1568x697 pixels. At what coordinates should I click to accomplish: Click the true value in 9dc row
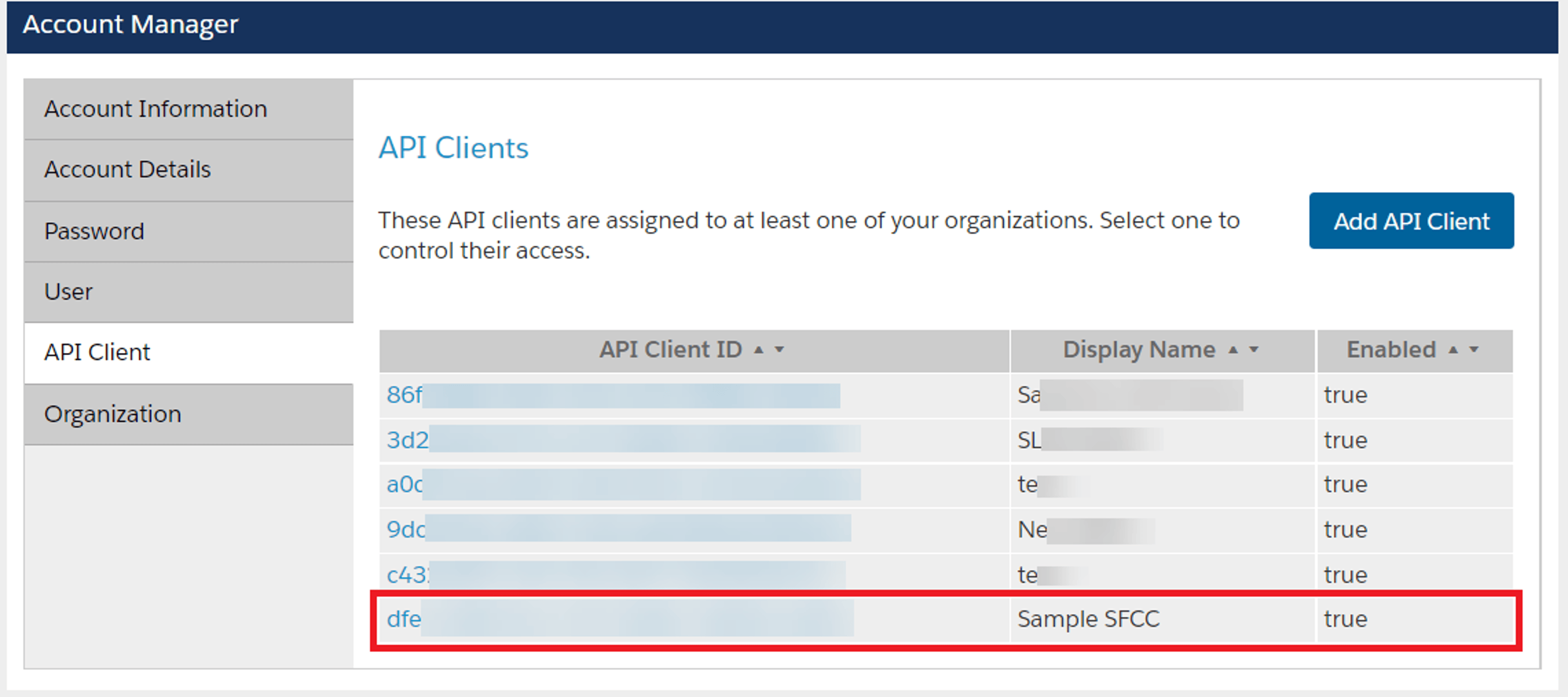1346,530
